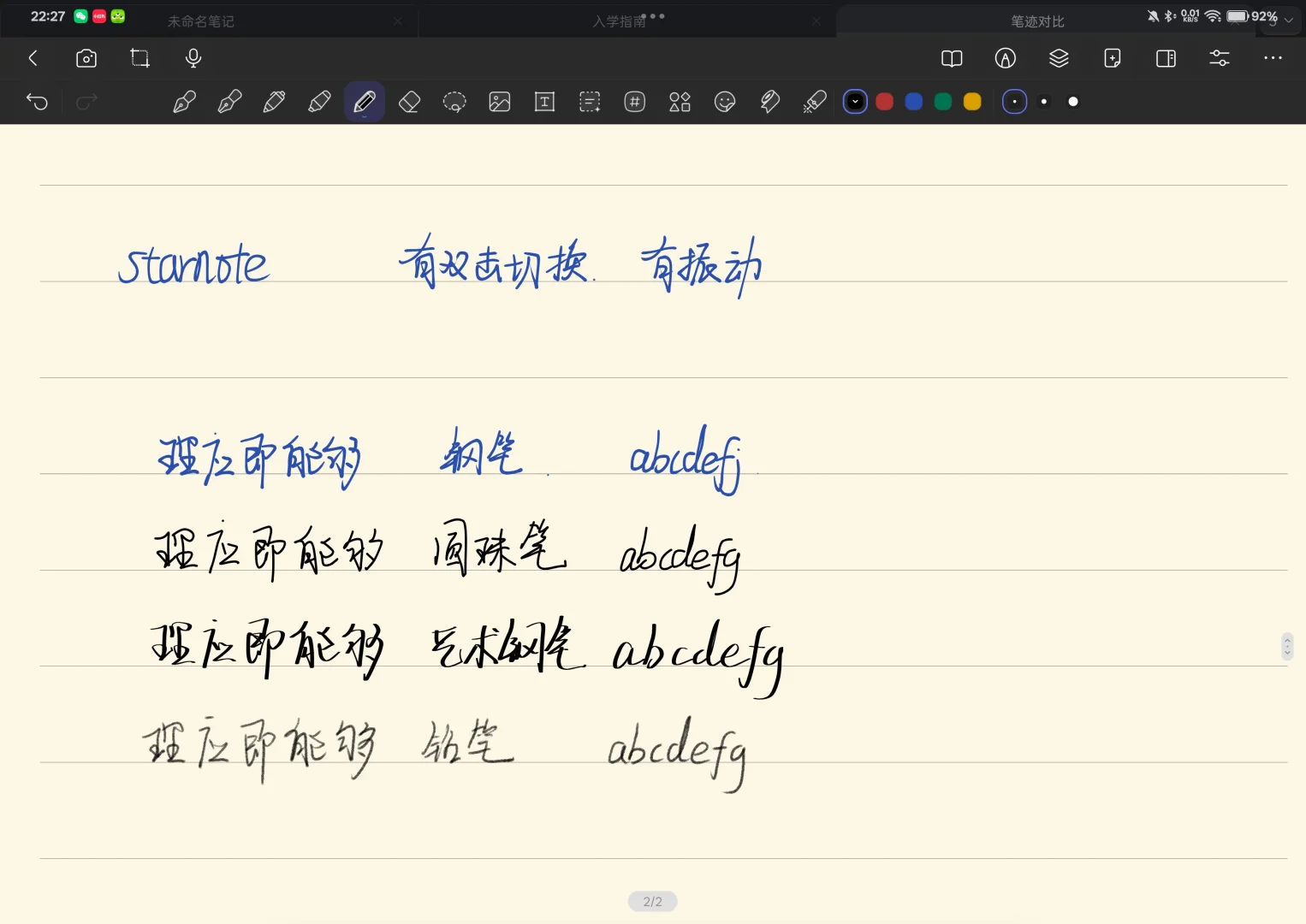1306x924 pixels.
Task: Open the layers panel
Action: 1059,58
